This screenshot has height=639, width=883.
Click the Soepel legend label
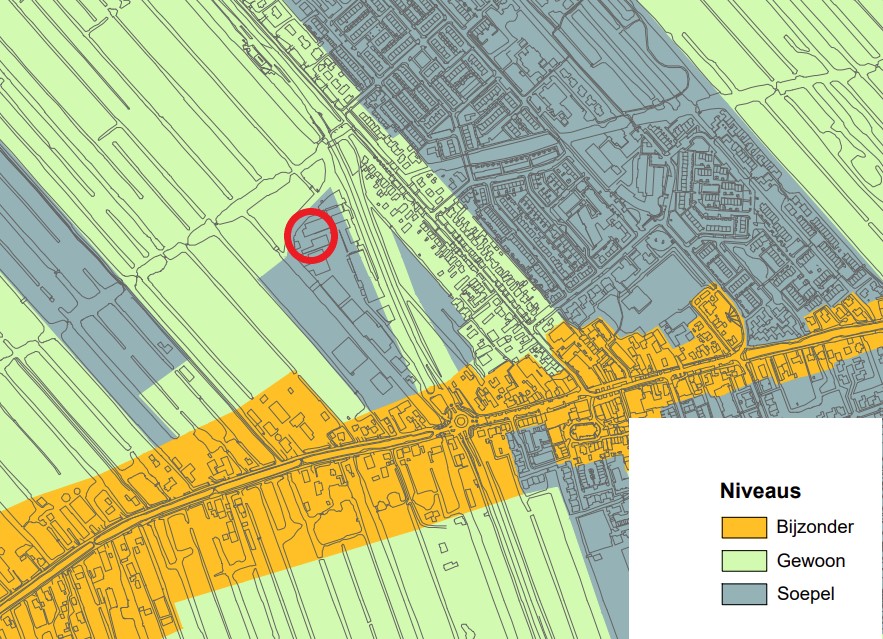(806, 594)
